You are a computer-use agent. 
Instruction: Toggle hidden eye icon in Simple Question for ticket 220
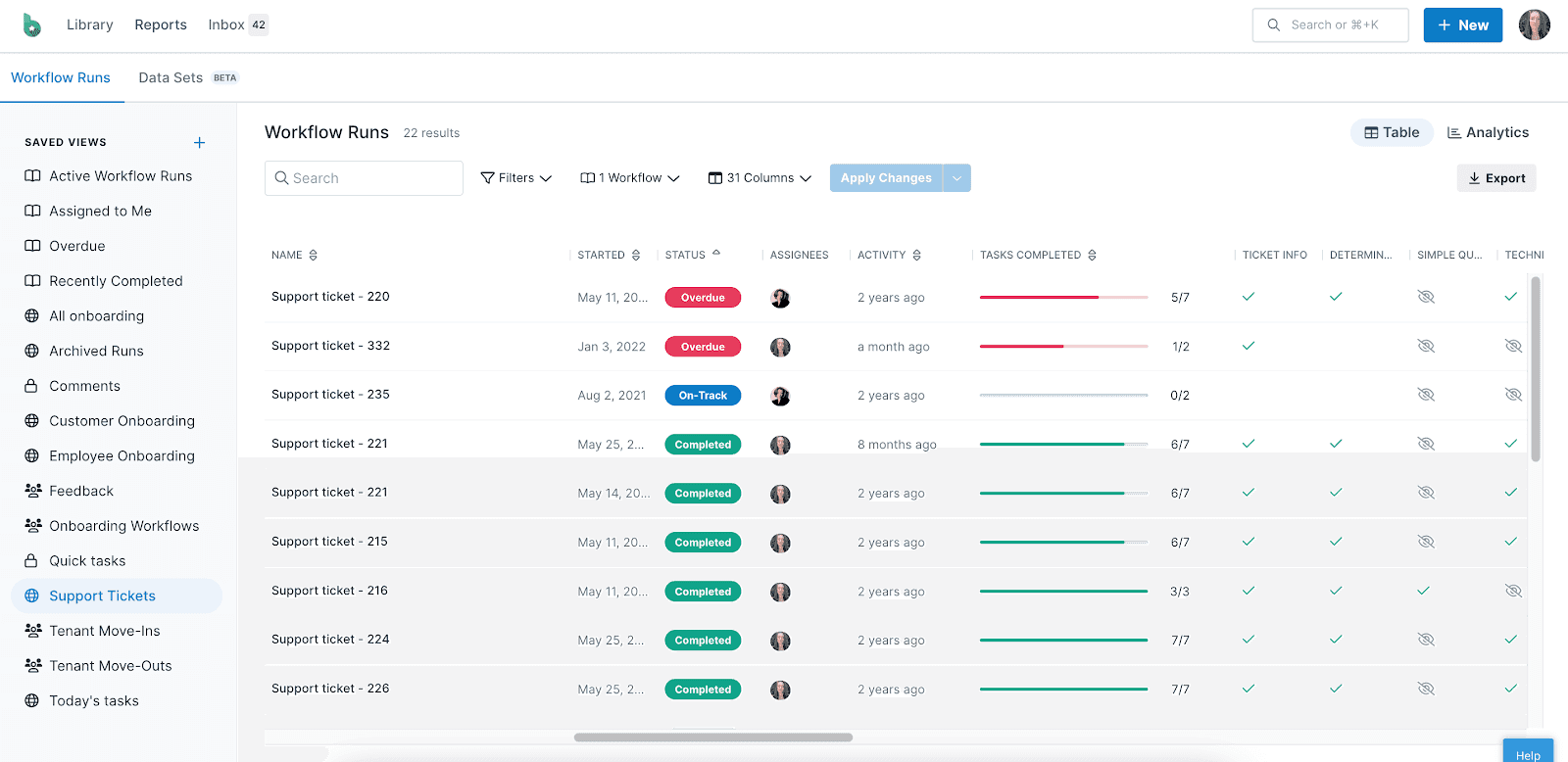(1426, 297)
